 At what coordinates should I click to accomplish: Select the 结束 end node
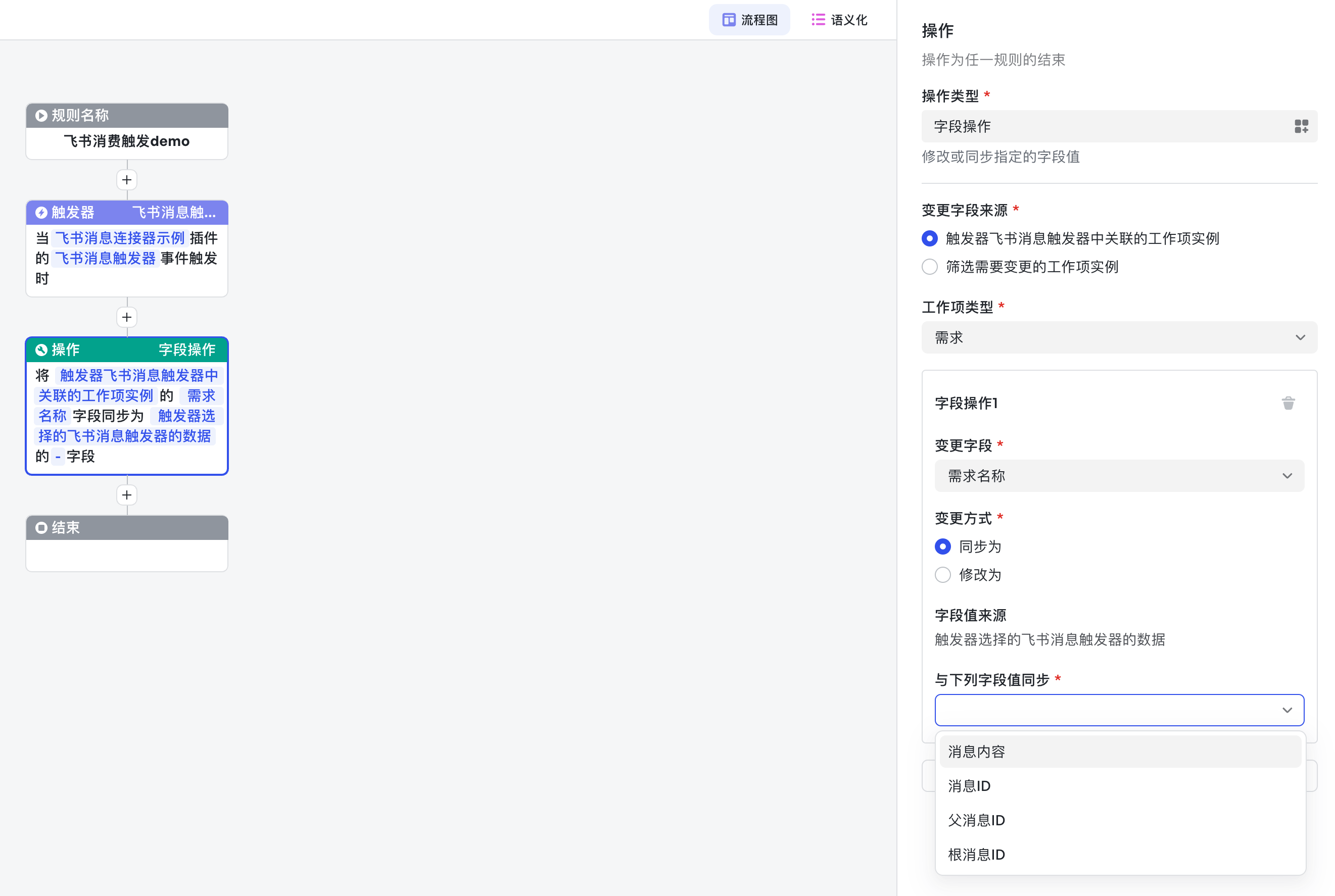pyautogui.click(x=127, y=543)
